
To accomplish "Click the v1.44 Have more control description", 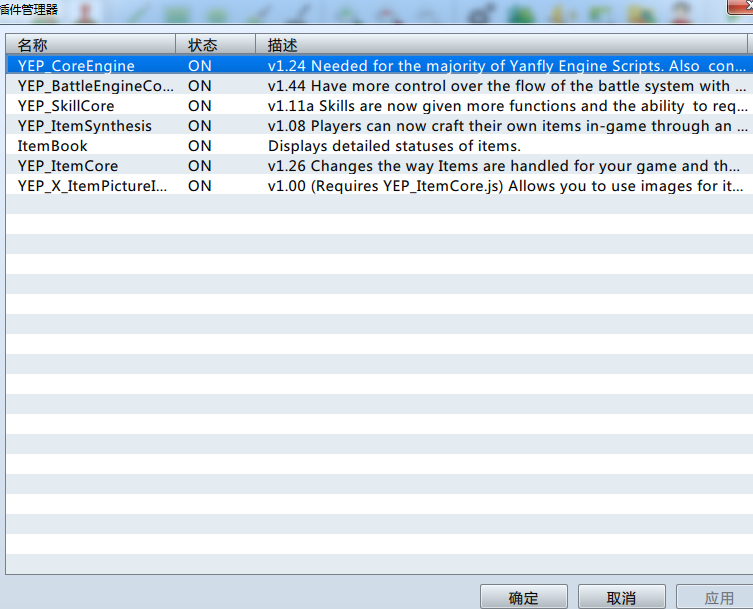I will click(507, 86).
